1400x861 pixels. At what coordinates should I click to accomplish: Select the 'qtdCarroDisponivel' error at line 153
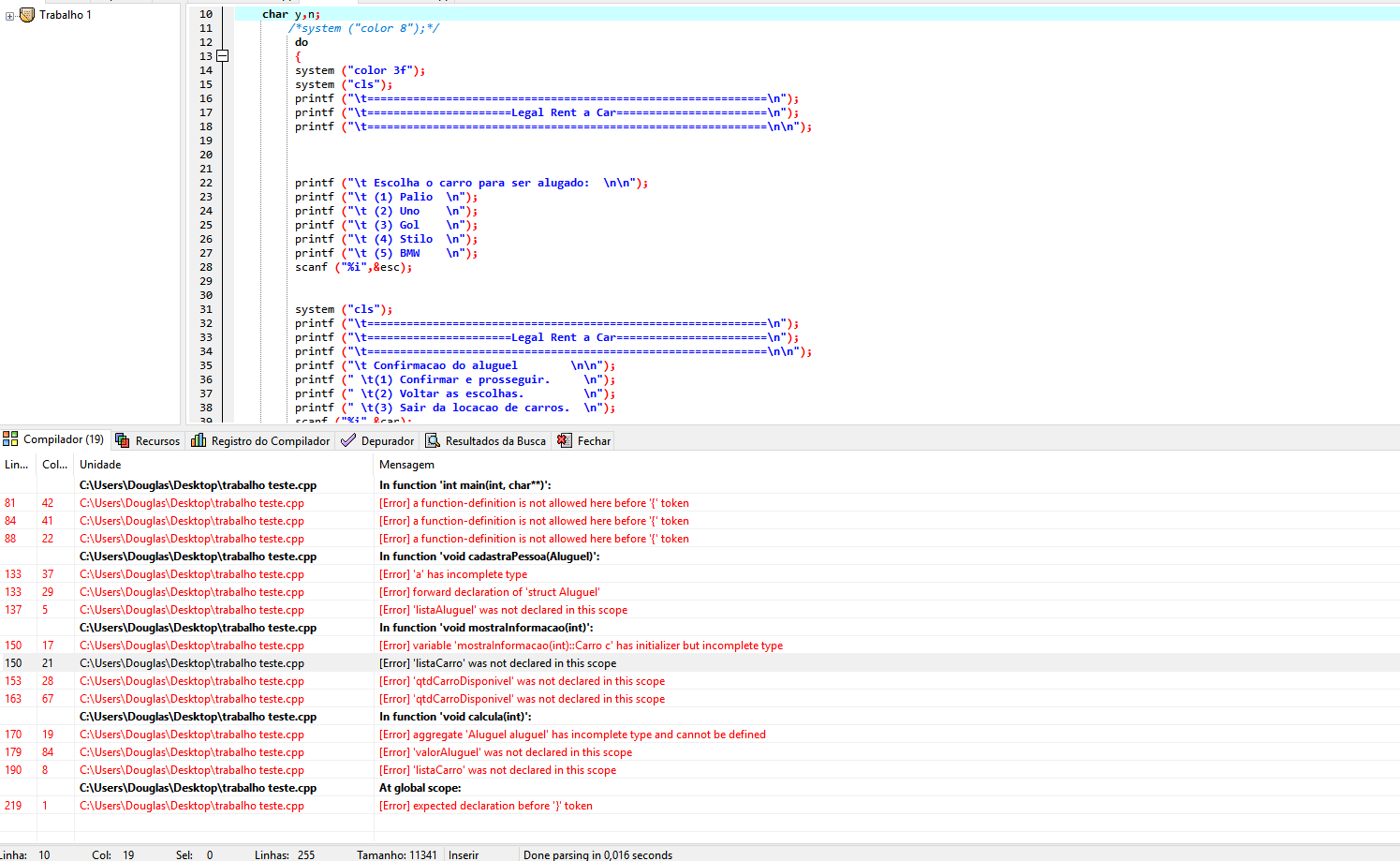(x=700, y=681)
